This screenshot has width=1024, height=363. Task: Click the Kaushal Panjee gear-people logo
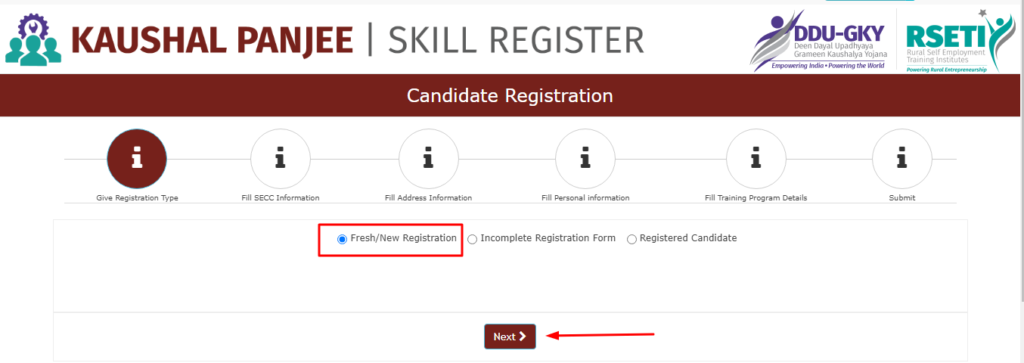[x=33, y=39]
